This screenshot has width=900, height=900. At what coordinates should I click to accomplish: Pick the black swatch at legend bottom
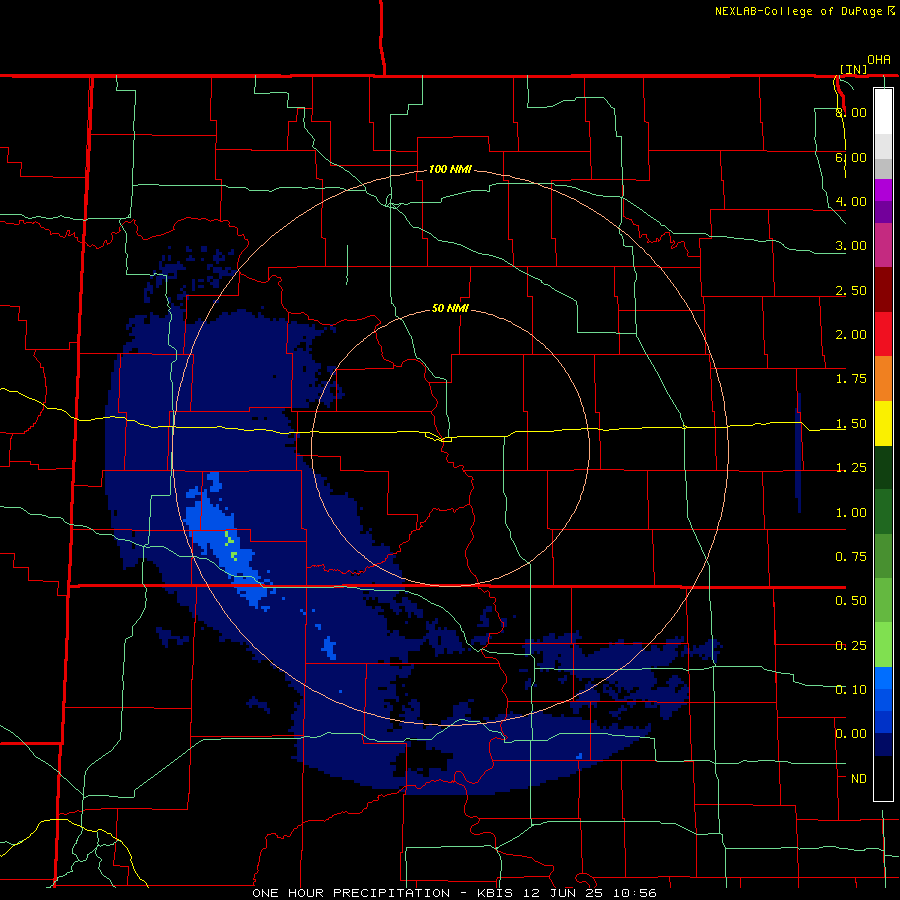tap(883, 778)
